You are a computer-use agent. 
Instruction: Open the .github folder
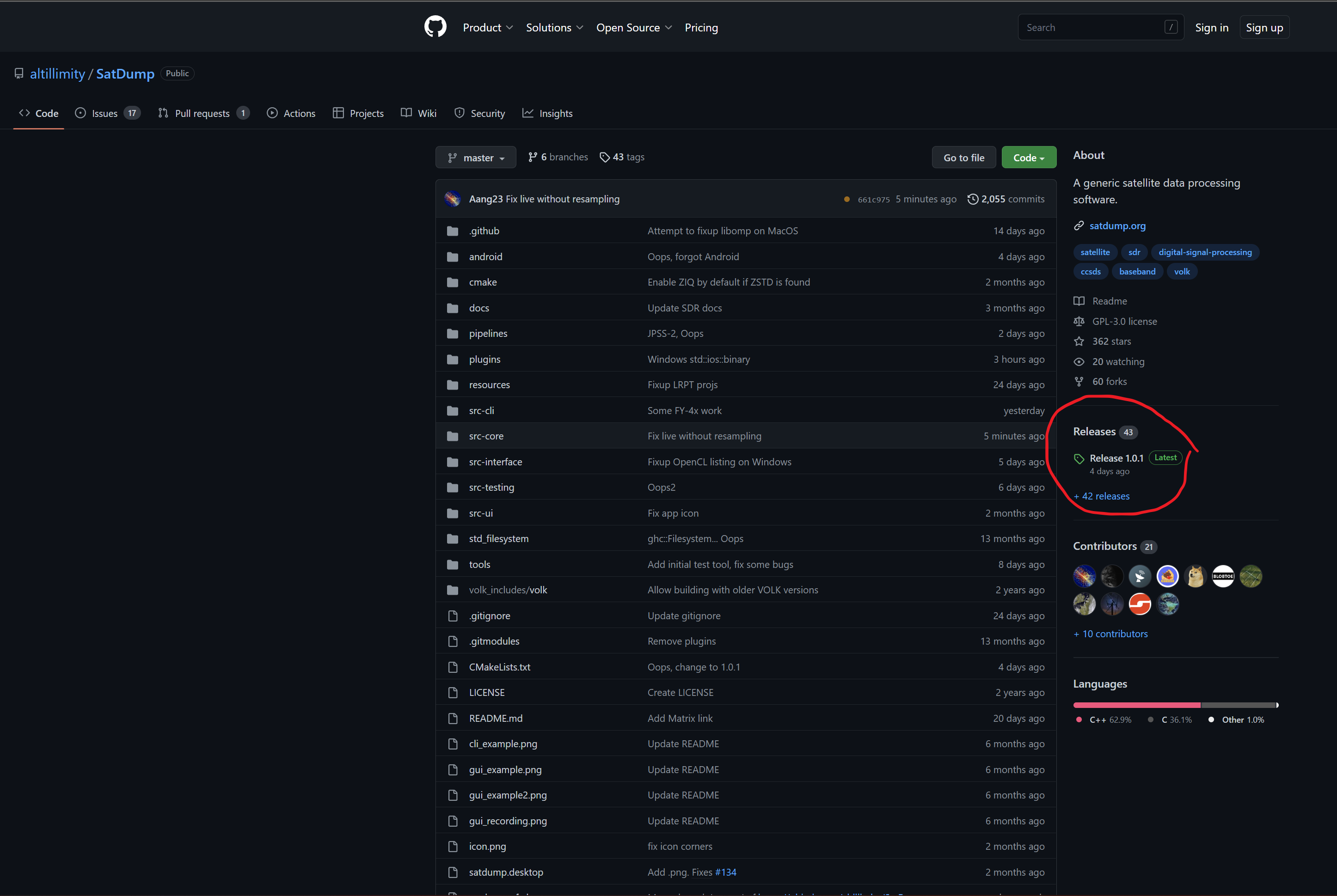pyautogui.click(x=484, y=231)
